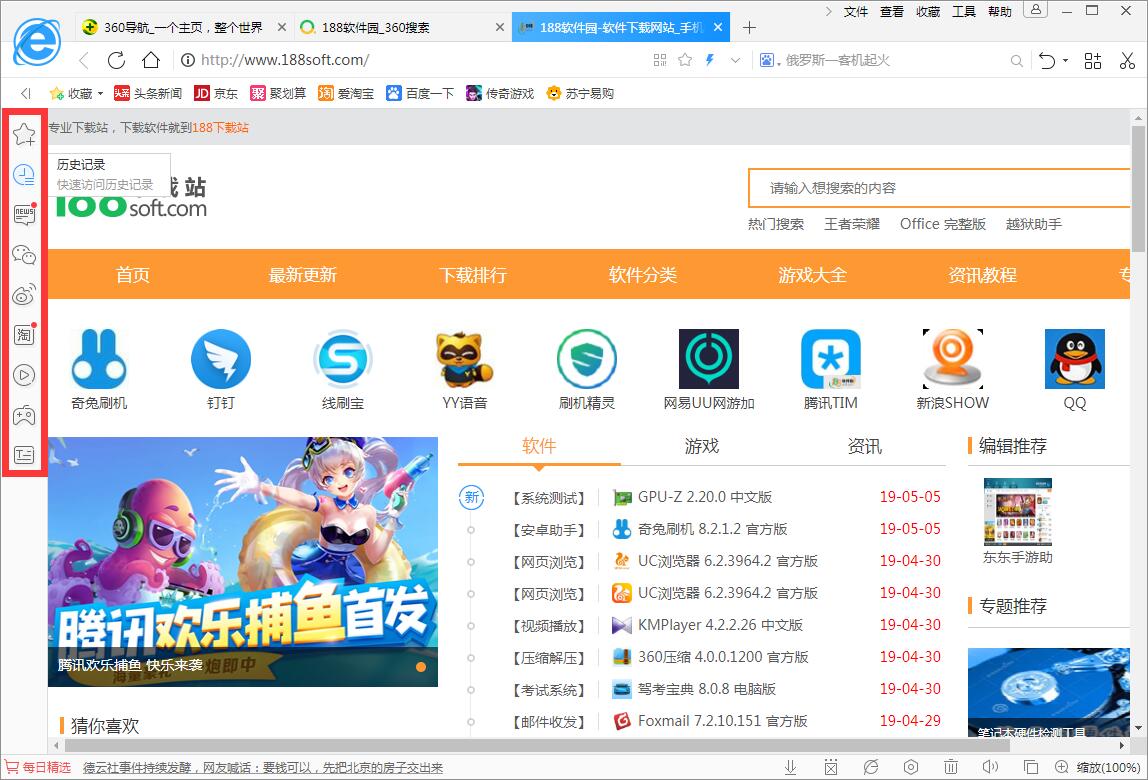The height and width of the screenshot is (780, 1148).
Task: Open the 工具 menu
Action: click(x=963, y=12)
